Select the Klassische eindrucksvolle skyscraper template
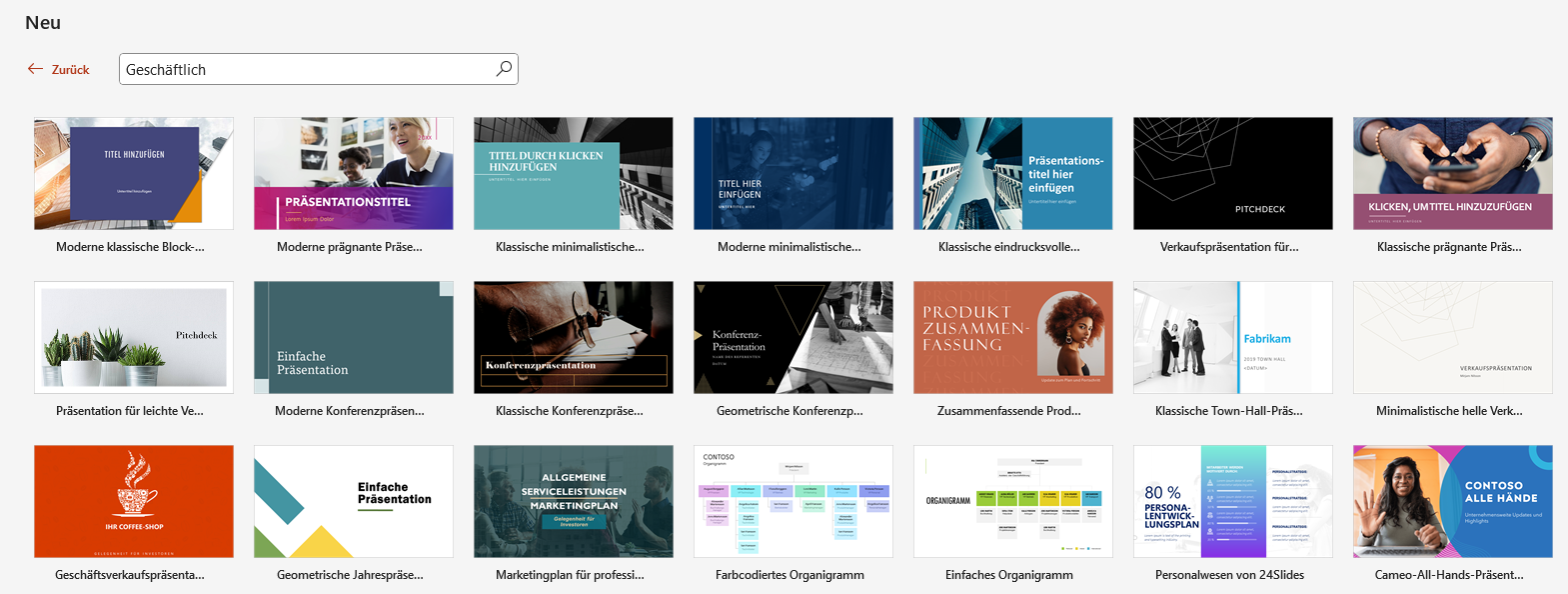Viewport: 1568px width, 594px height. tap(1013, 174)
